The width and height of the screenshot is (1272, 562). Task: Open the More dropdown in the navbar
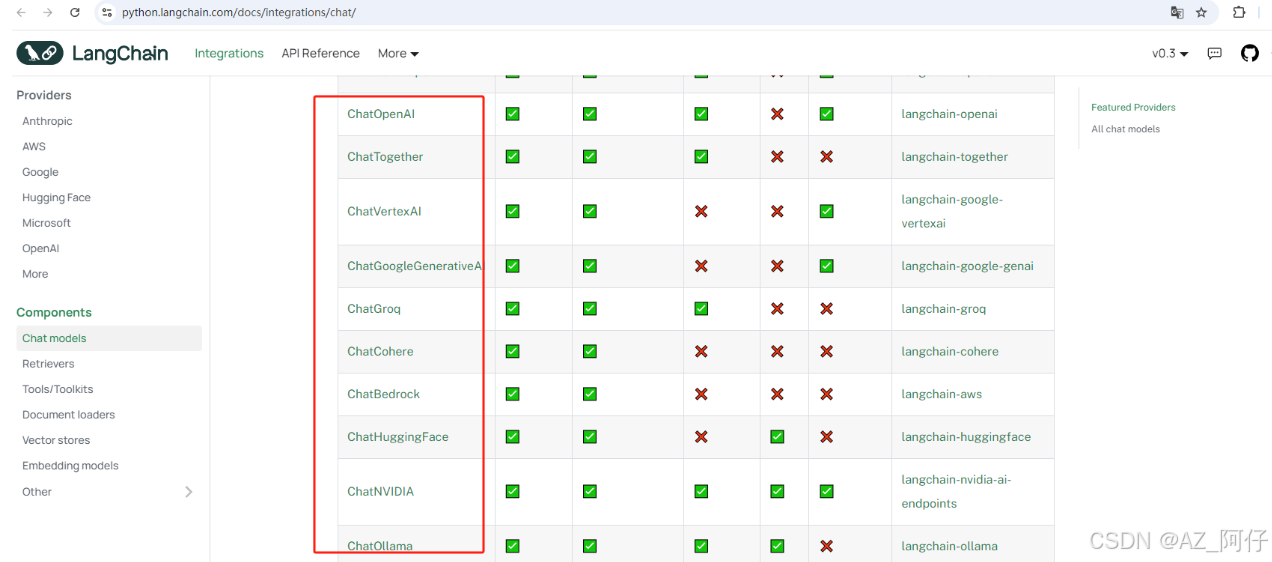(x=398, y=53)
